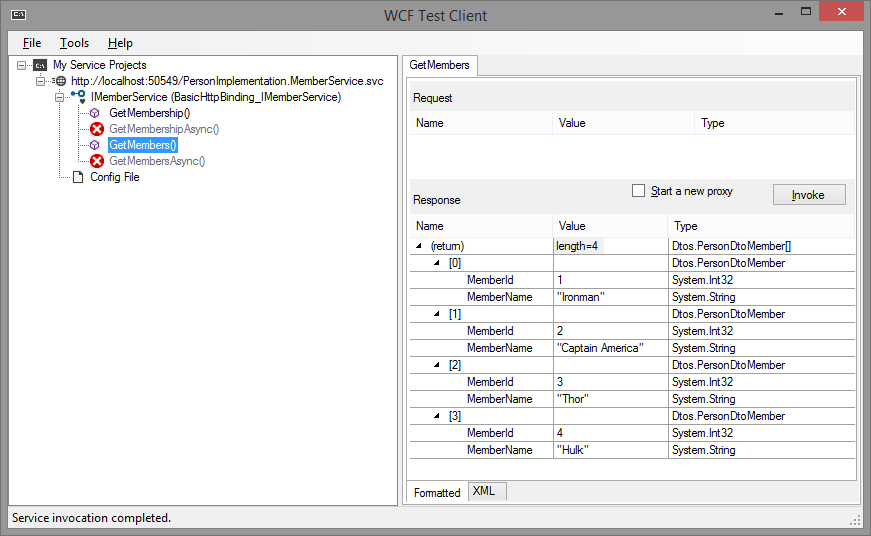Click the status bar resize grip
The image size is (871, 536).
pos(855,520)
